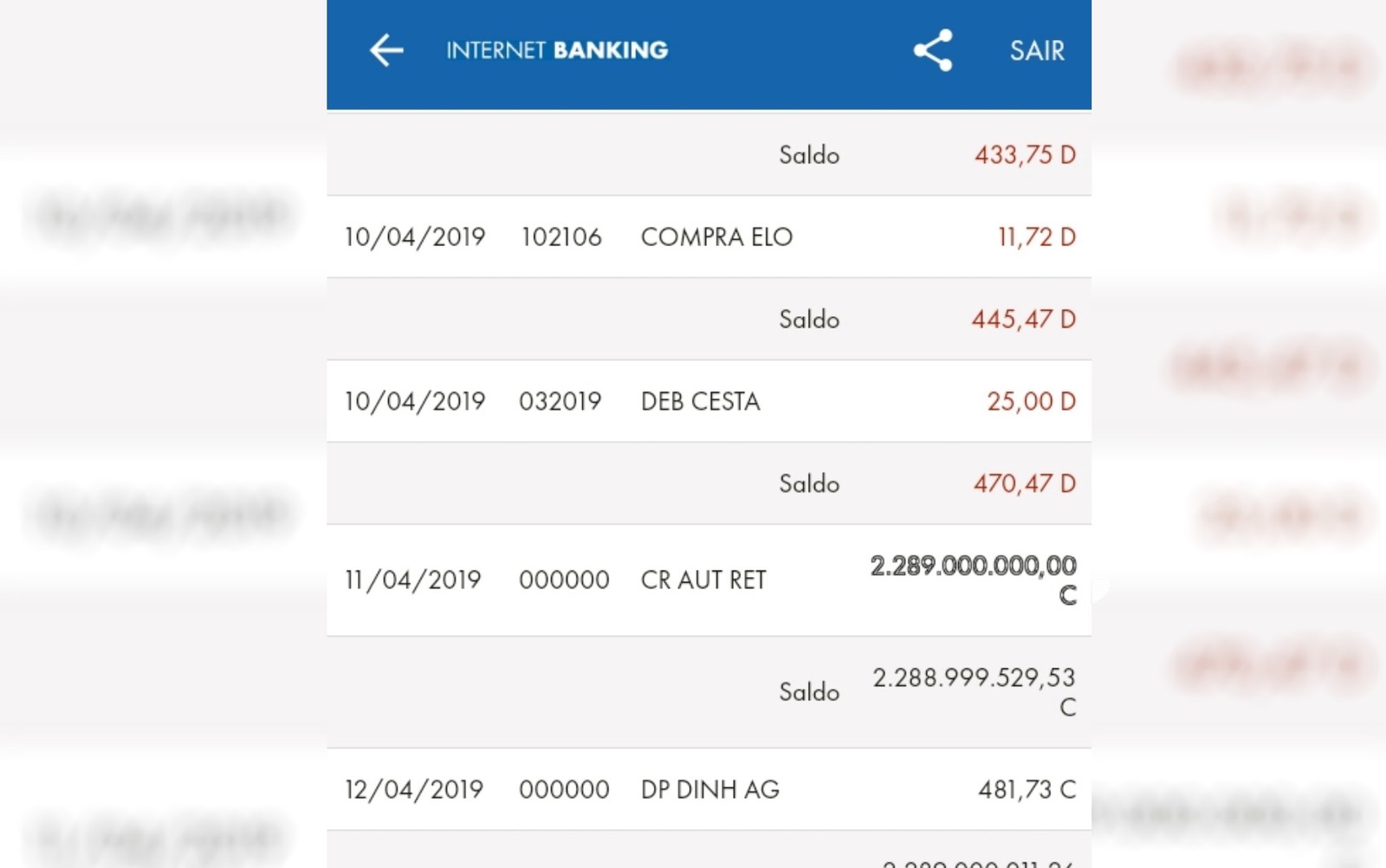The width and height of the screenshot is (1386, 868).
Task: Tap the DP DINH AG deposit row
Action: point(708,789)
